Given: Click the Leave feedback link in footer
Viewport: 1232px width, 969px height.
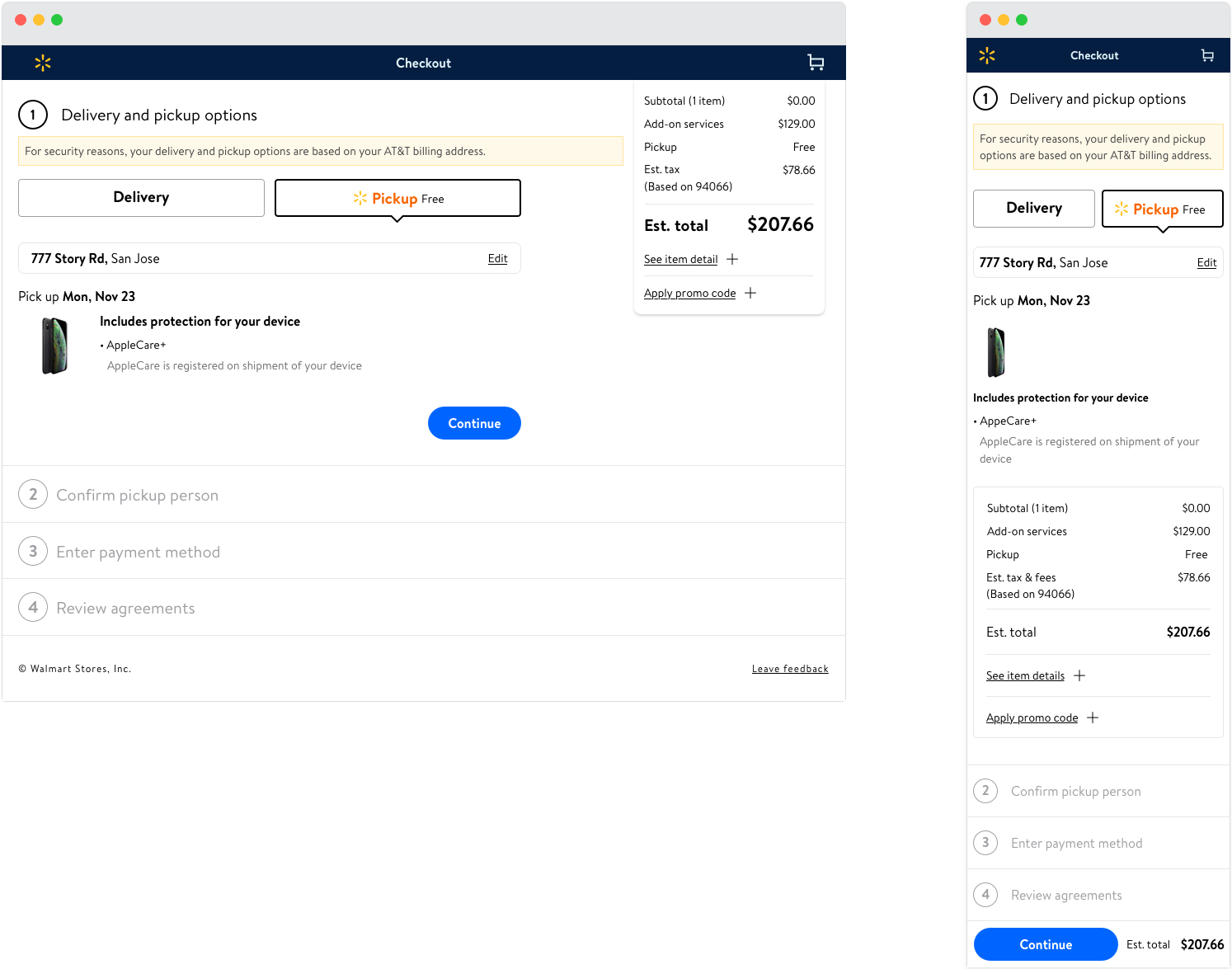Looking at the screenshot, I should coord(790,669).
